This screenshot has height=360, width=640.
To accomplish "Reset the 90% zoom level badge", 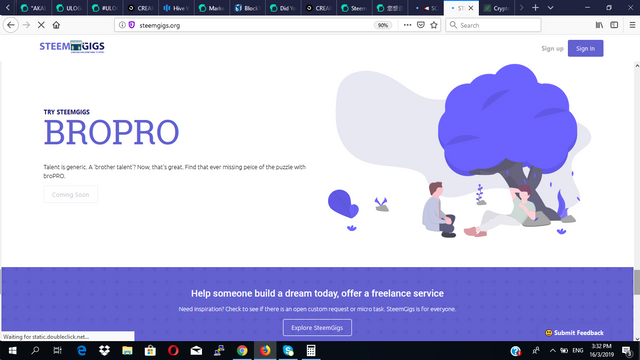I will coord(382,25).
